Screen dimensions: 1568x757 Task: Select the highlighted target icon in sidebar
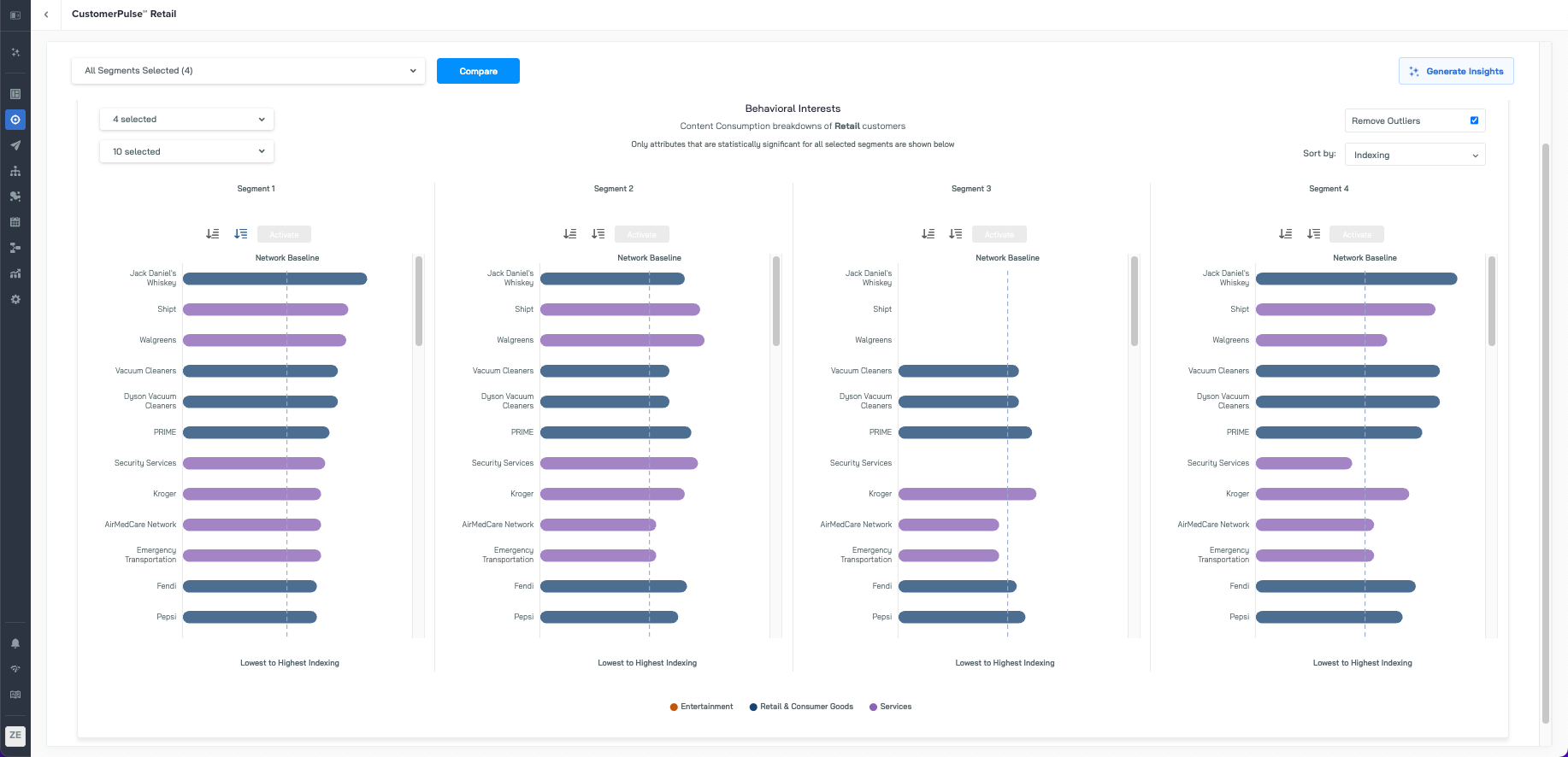15,120
